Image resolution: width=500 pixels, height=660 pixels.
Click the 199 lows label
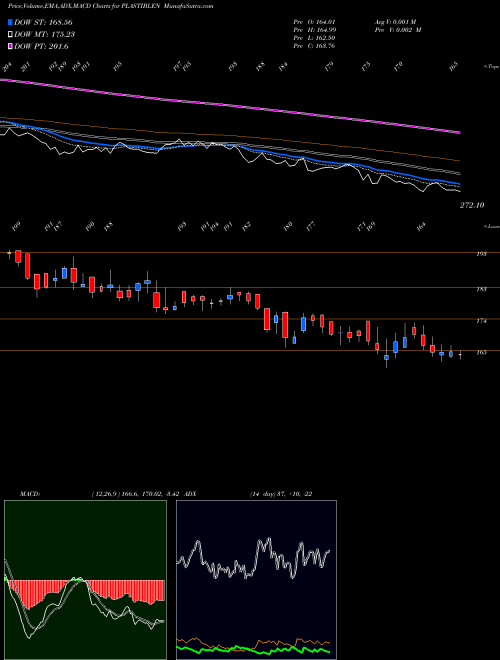click(x=16, y=227)
